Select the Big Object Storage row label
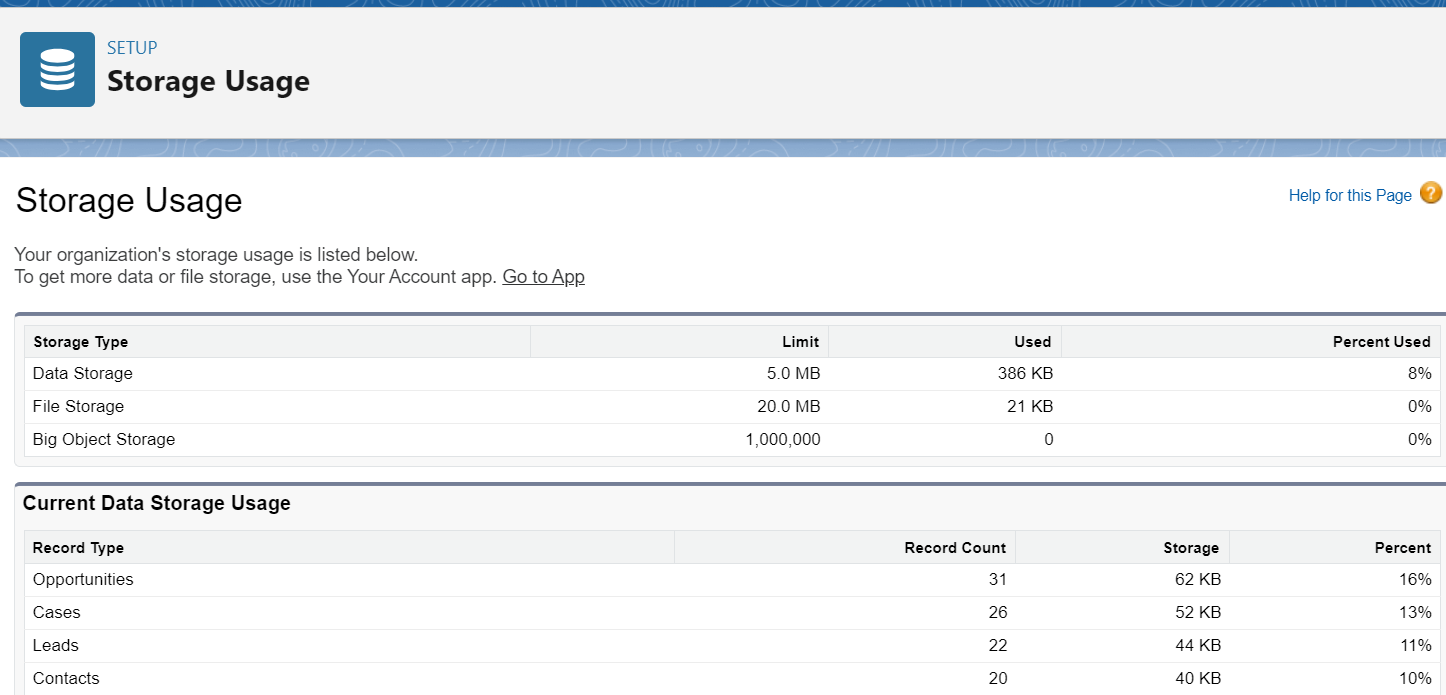The width and height of the screenshot is (1446, 695). pos(104,439)
